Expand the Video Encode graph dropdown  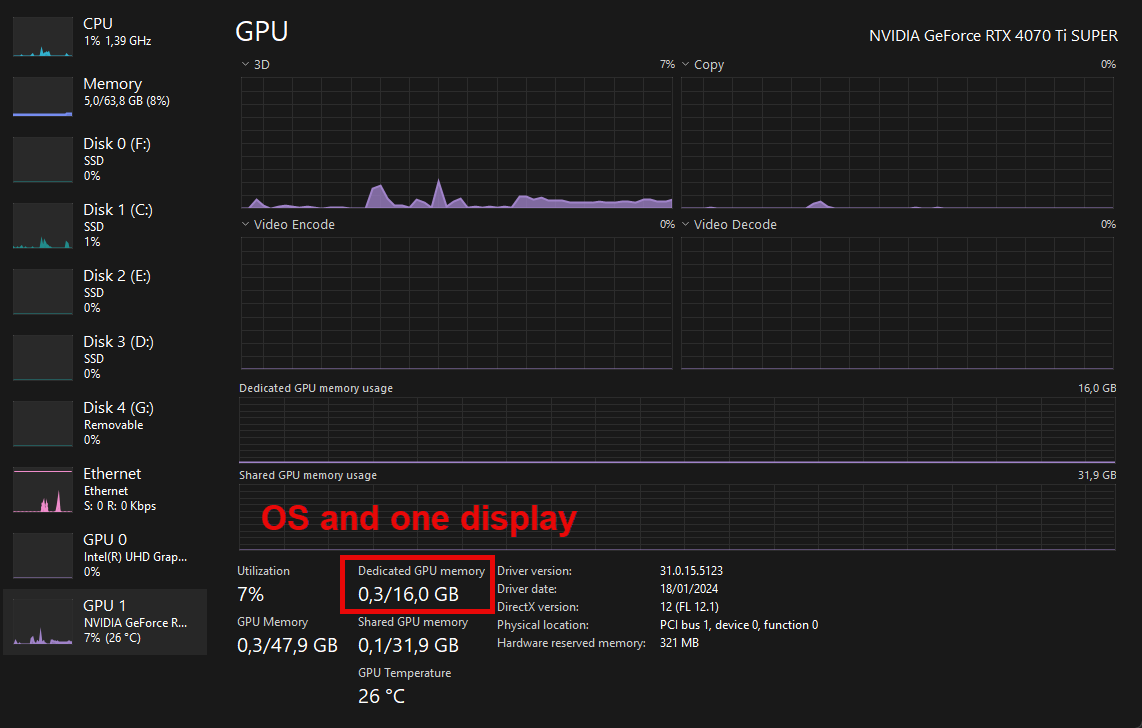(246, 225)
